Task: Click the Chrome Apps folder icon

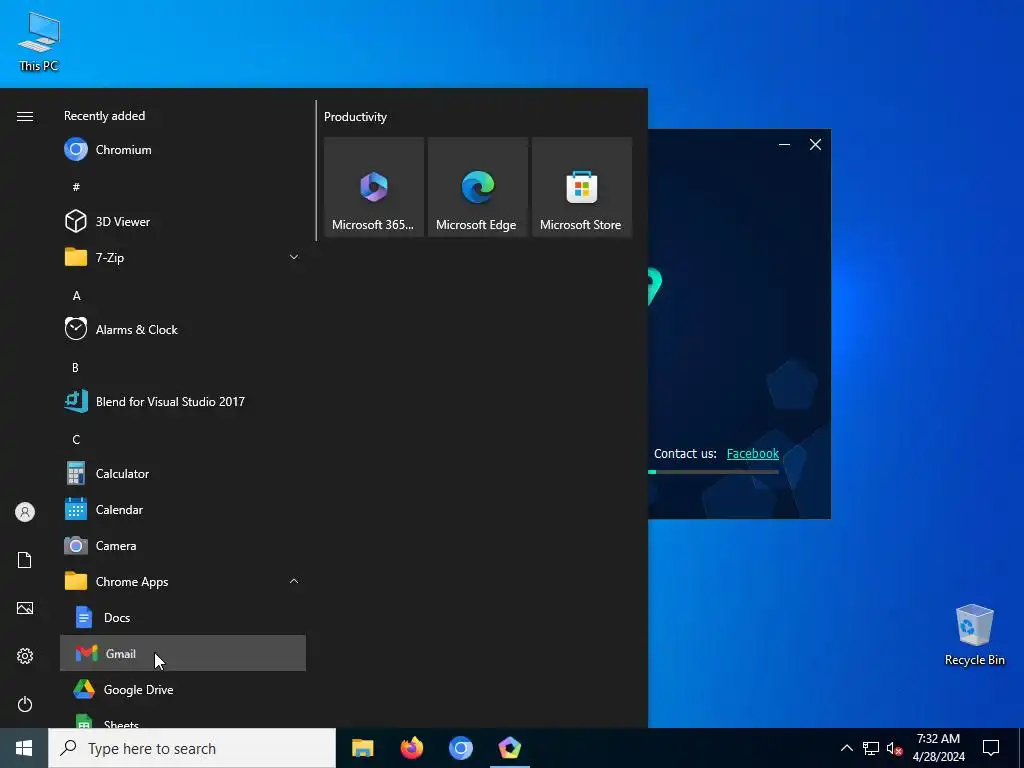Action: click(x=76, y=581)
